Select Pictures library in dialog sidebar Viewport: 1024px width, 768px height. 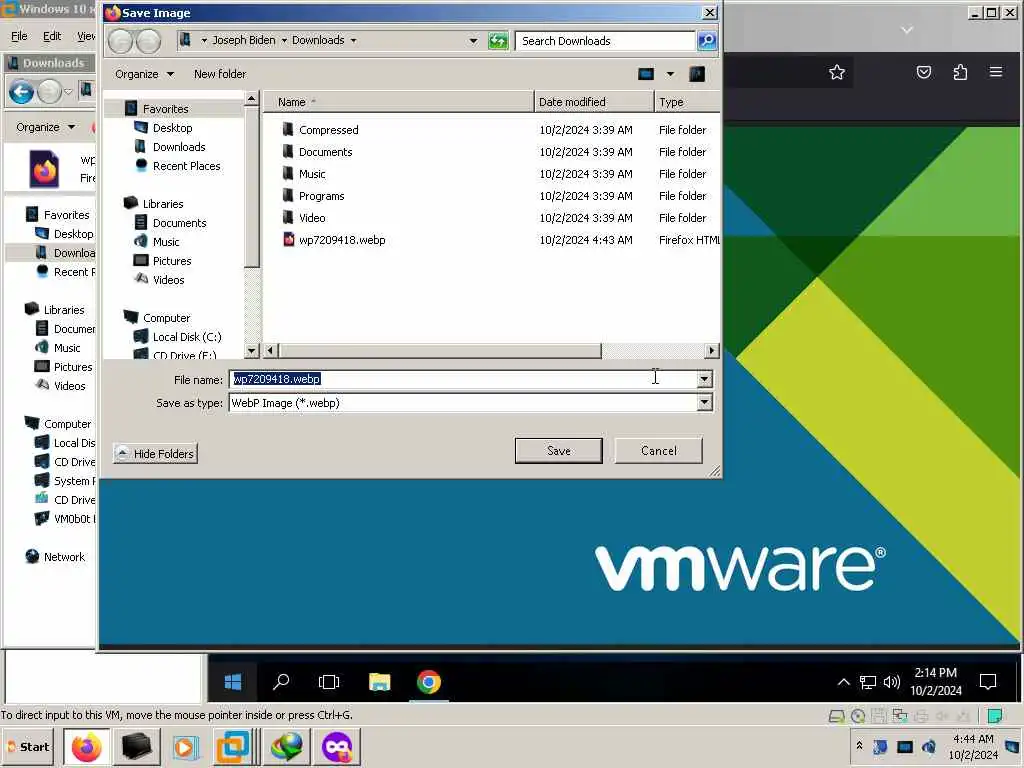[x=172, y=261]
